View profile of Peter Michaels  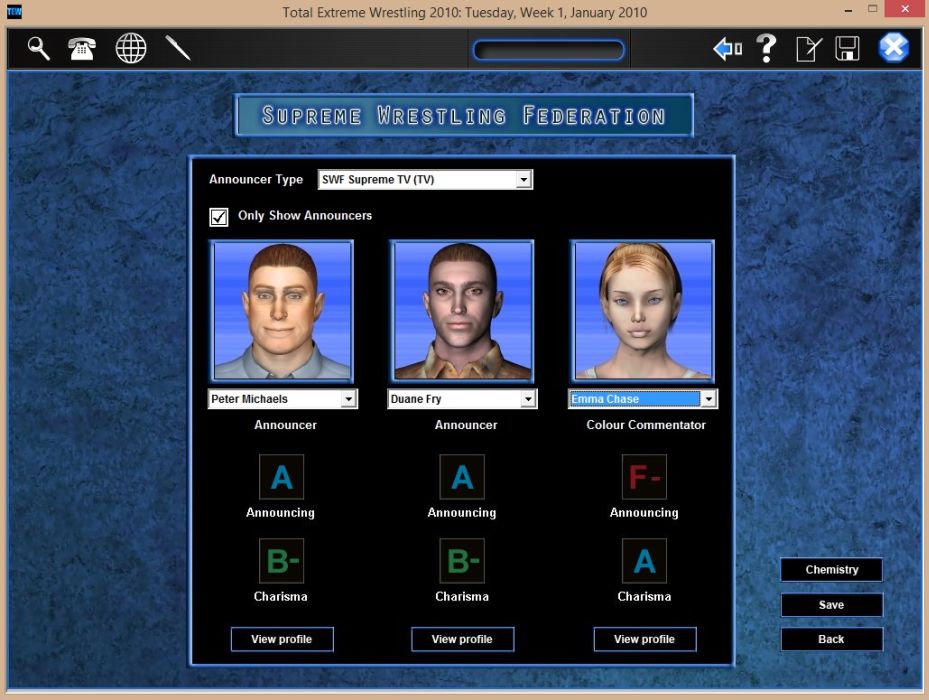tap(282, 639)
